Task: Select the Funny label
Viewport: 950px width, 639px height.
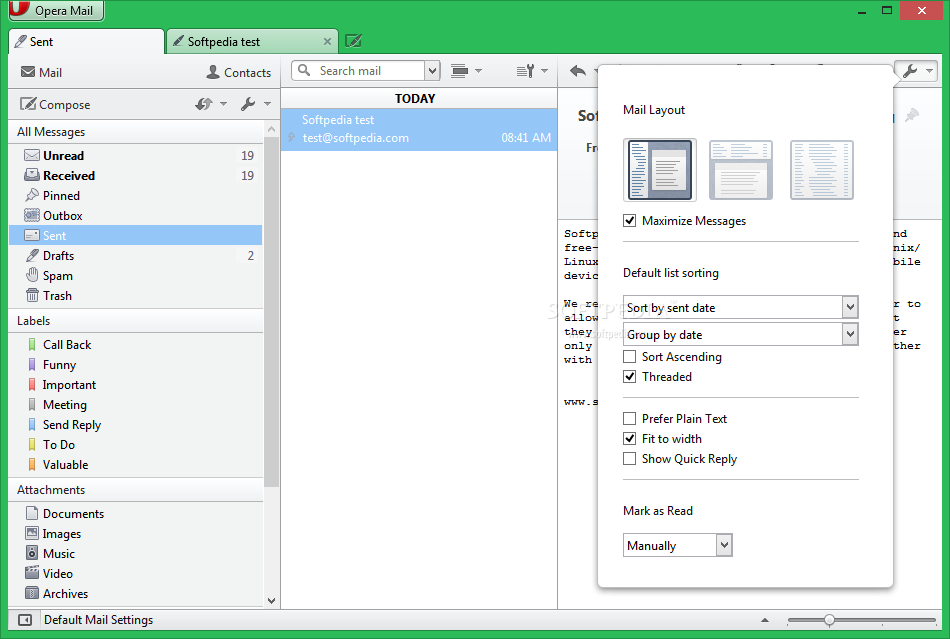Action: pyautogui.click(x=136, y=365)
